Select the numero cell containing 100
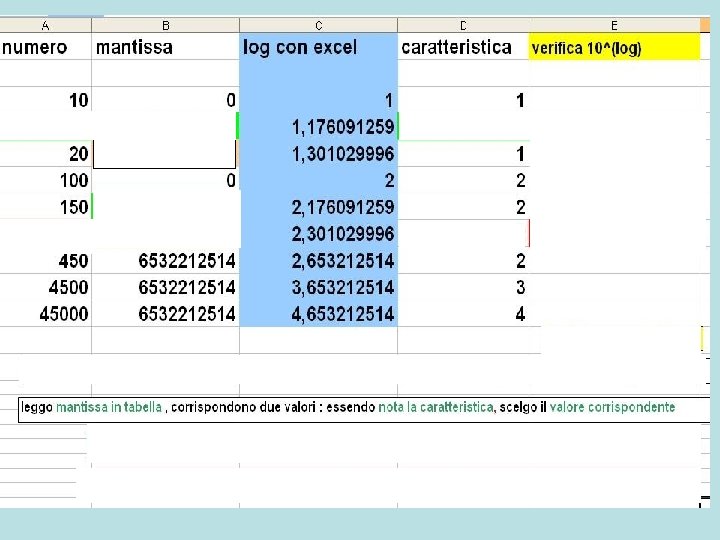The image size is (720, 540). pyautogui.click(x=45, y=180)
